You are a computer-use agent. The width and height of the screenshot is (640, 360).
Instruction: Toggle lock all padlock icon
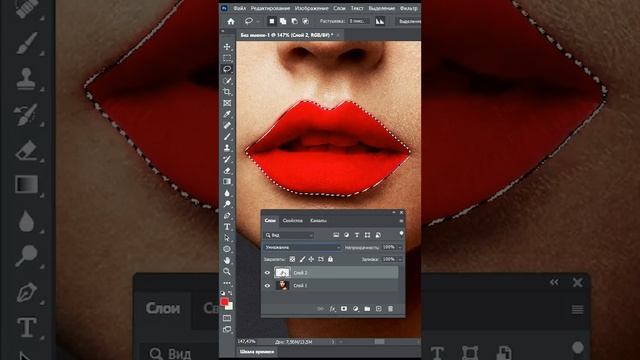coord(331,259)
